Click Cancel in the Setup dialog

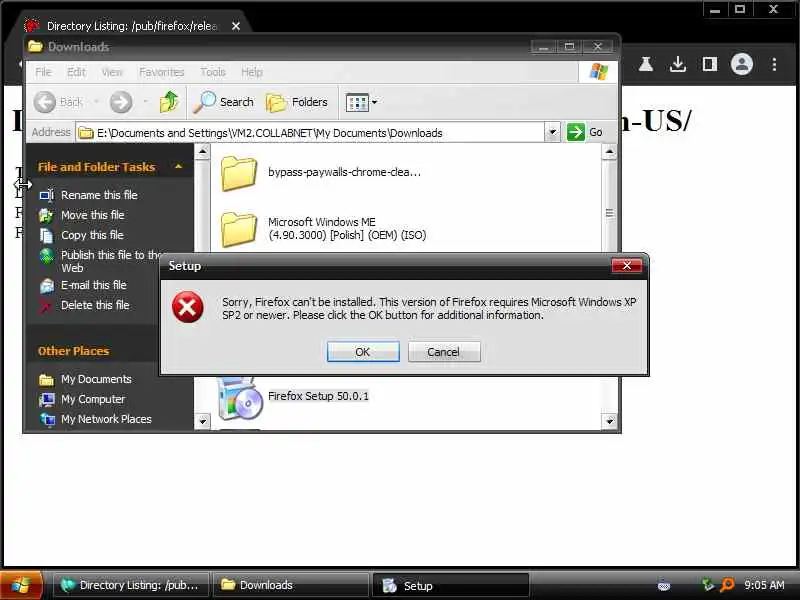click(444, 352)
